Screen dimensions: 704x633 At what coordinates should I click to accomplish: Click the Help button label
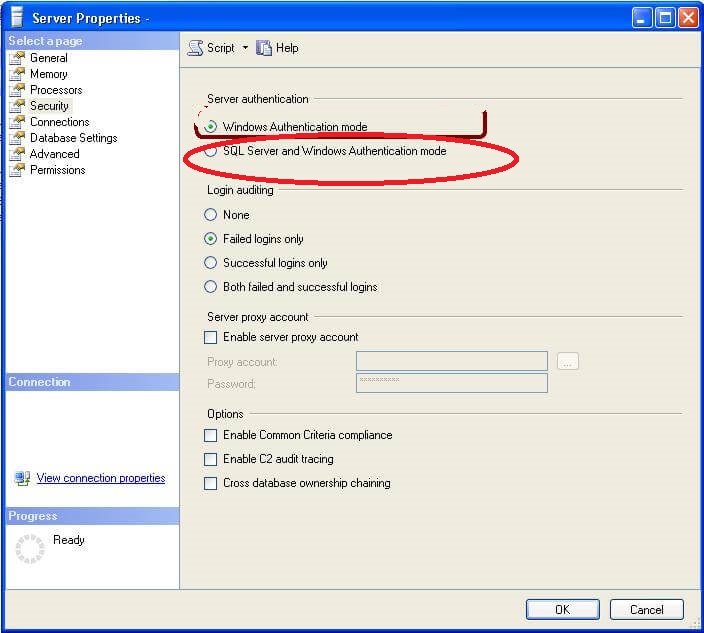[x=287, y=48]
